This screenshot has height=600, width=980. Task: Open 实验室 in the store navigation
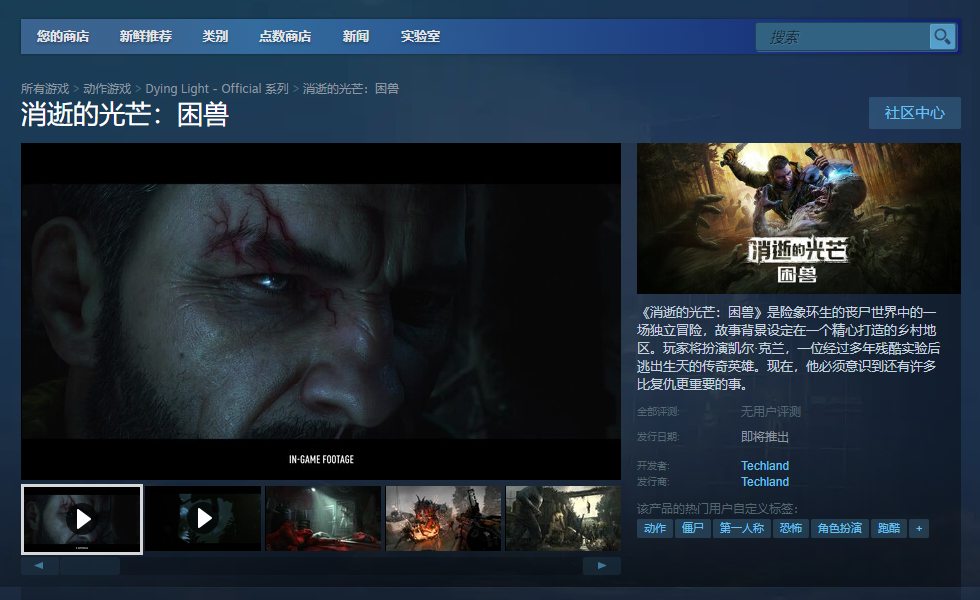coord(420,36)
